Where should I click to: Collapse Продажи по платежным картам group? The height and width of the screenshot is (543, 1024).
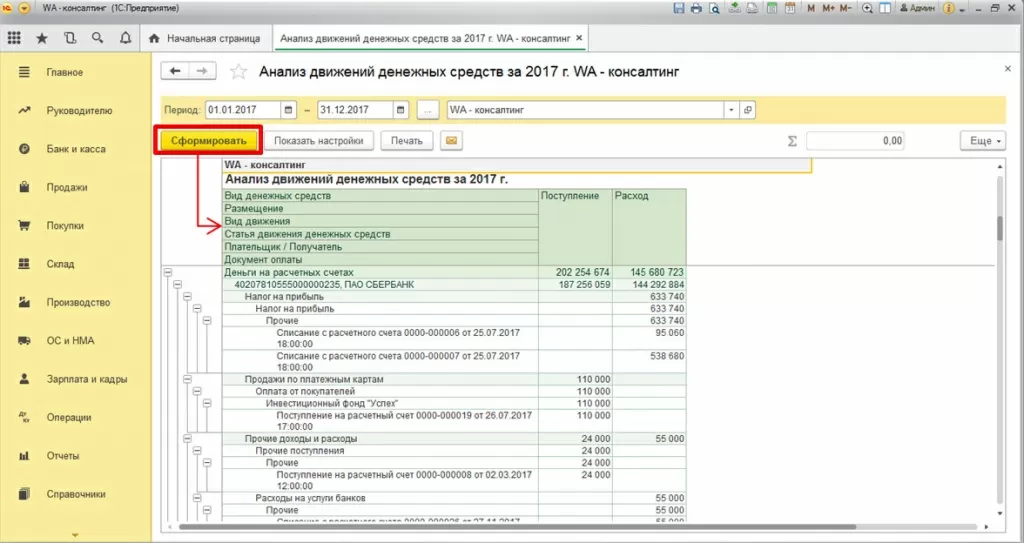pyautogui.click(x=187, y=379)
